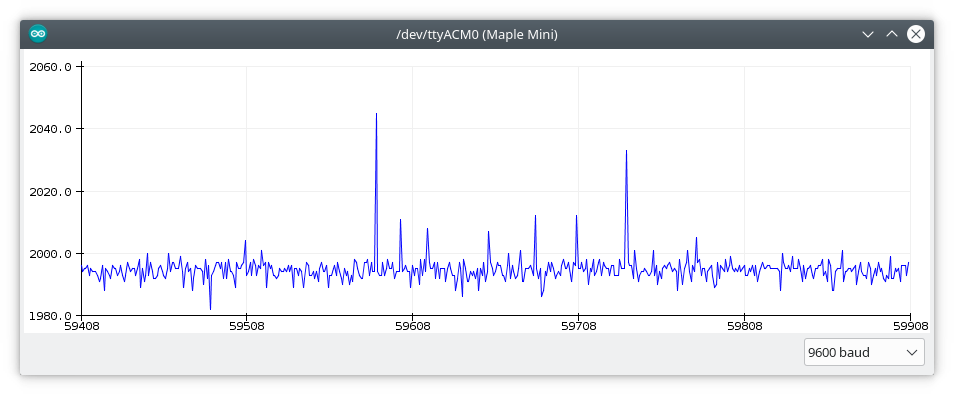Maximize the serial plotter window
The height and width of the screenshot is (395, 954).
891,34
